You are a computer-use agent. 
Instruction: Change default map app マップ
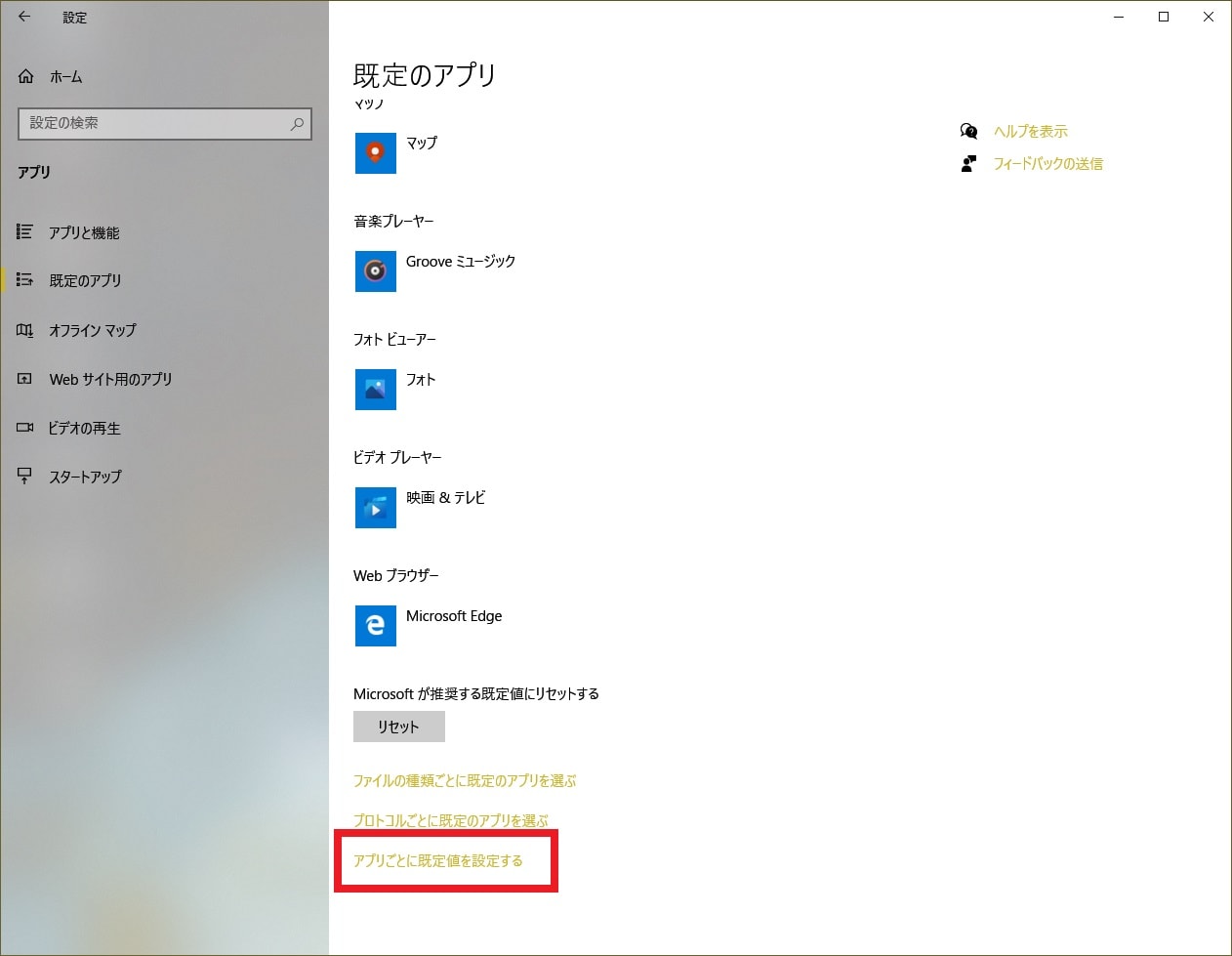(x=422, y=143)
